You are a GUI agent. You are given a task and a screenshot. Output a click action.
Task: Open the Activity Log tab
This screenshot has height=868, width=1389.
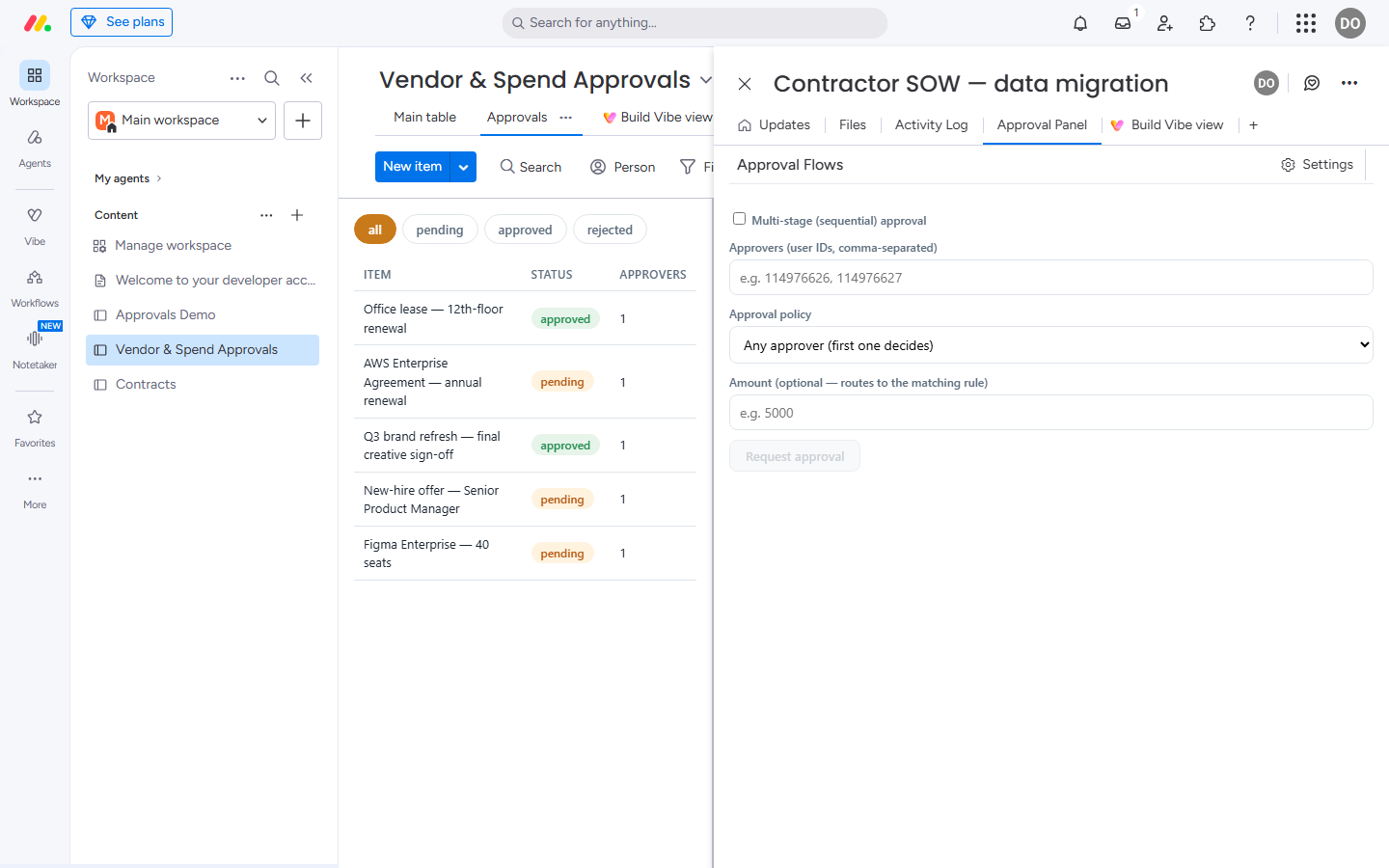[x=931, y=124]
